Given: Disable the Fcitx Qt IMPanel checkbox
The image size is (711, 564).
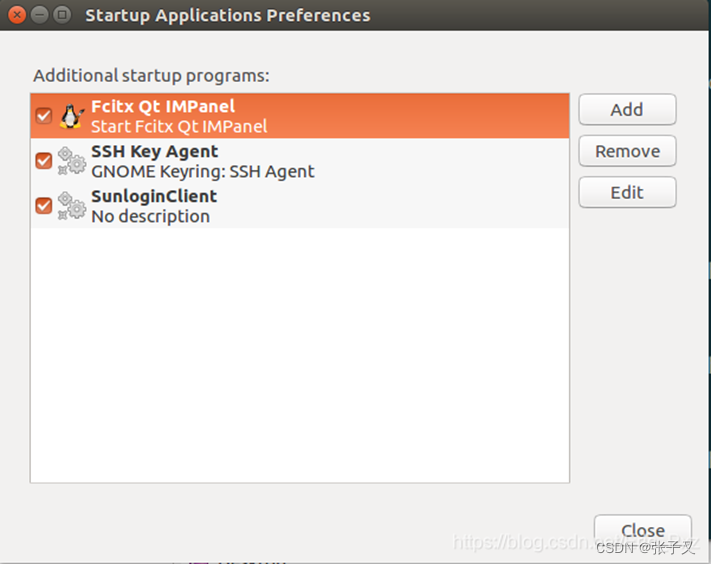Looking at the screenshot, I should [43, 116].
